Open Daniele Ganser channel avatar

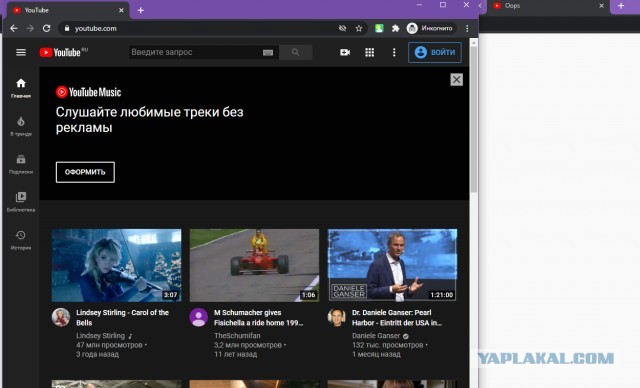(x=337, y=317)
